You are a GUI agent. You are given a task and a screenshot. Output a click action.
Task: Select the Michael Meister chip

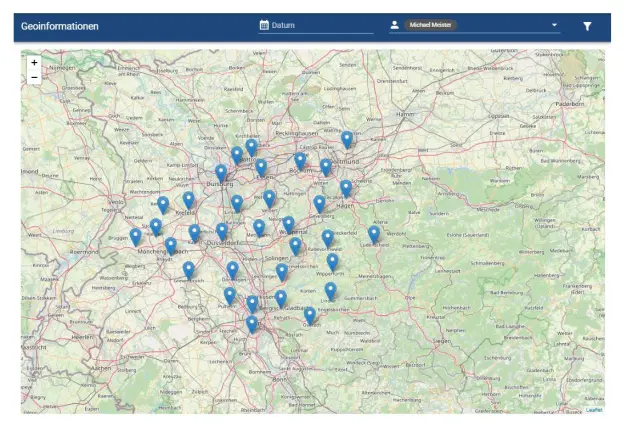tap(431, 25)
